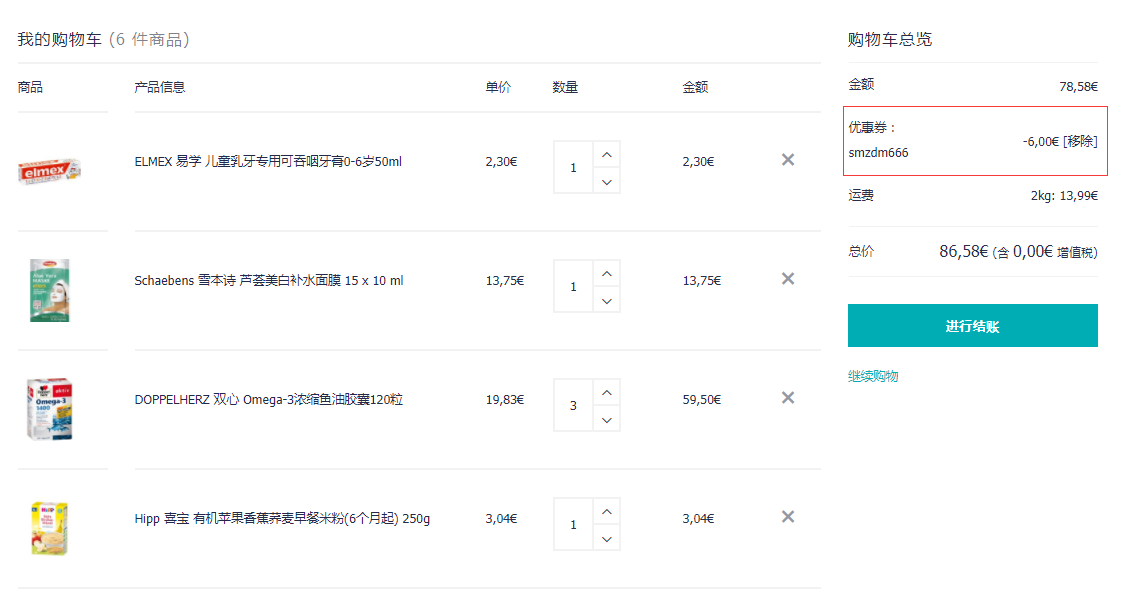This screenshot has height=592, width=1142.
Task: Click subtotal amount 78,58€
Action: pos(1078,87)
